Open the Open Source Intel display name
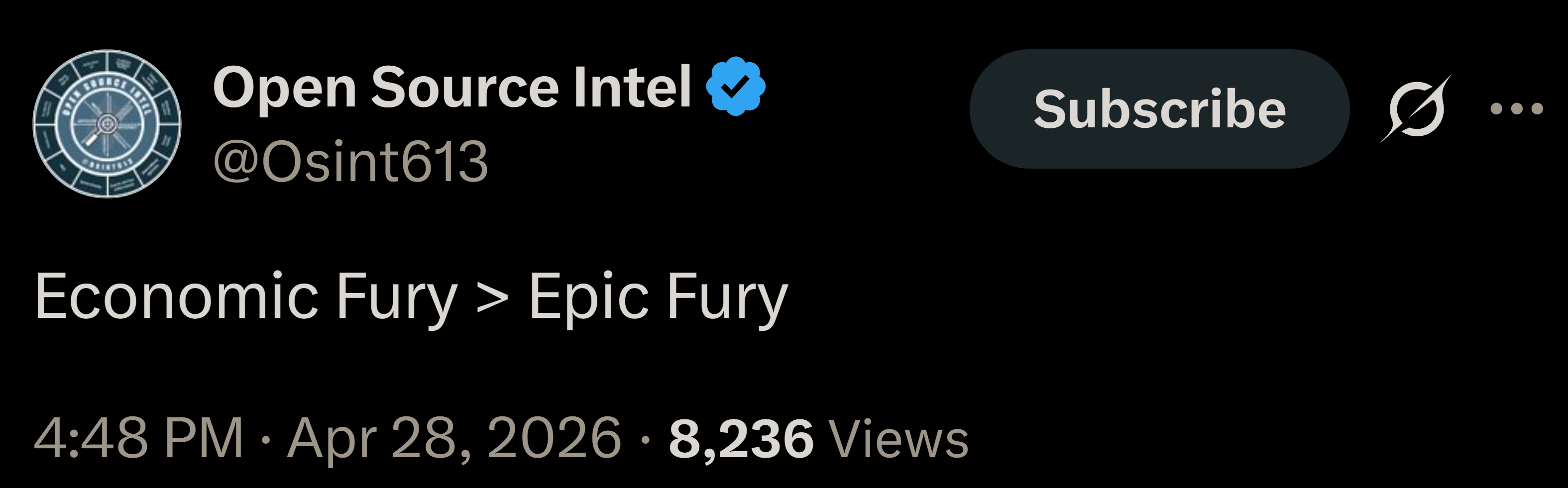The height and width of the screenshot is (488, 1568). (x=451, y=89)
